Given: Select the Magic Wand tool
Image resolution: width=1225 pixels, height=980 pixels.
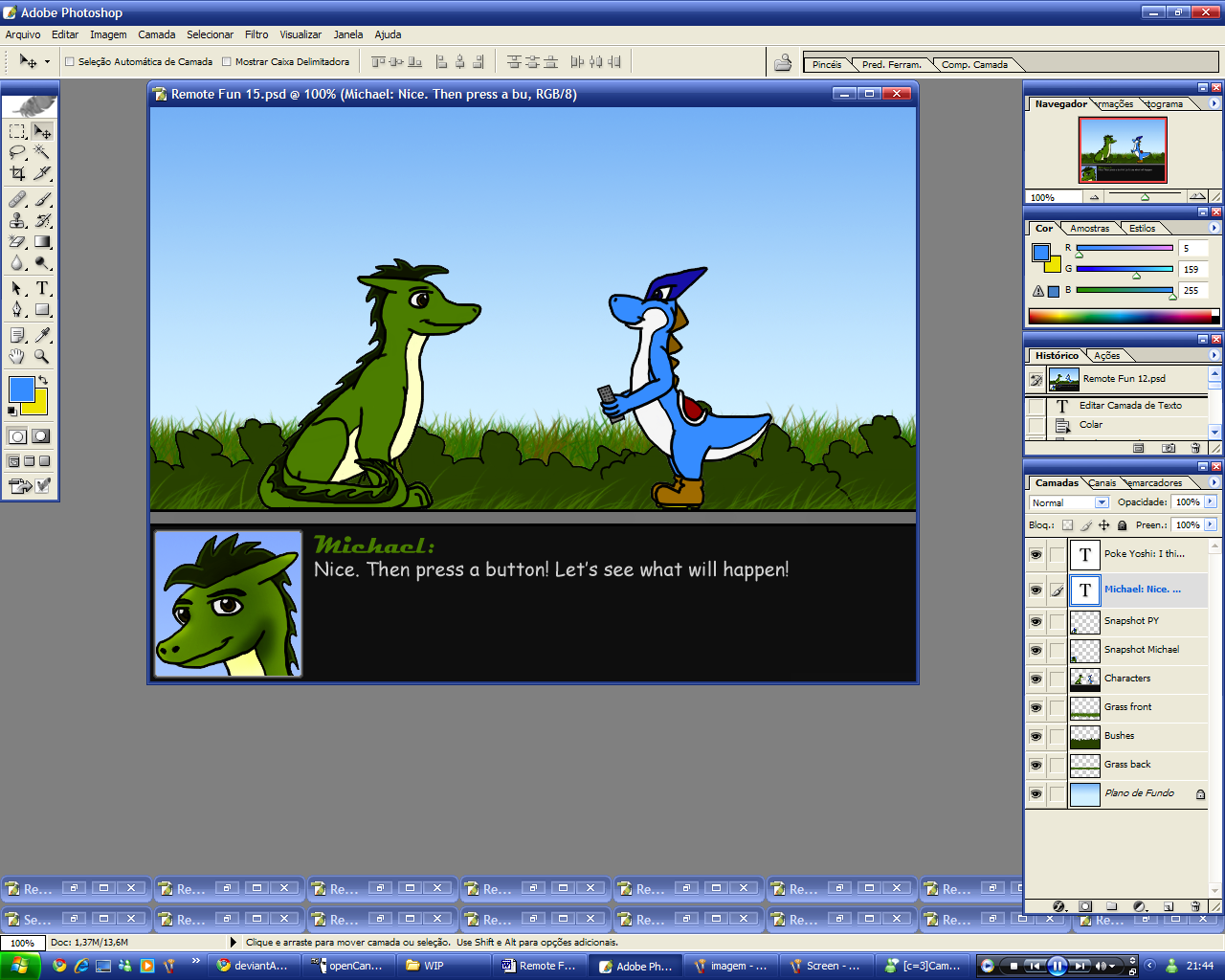Looking at the screenshot, I should (42, 152).
